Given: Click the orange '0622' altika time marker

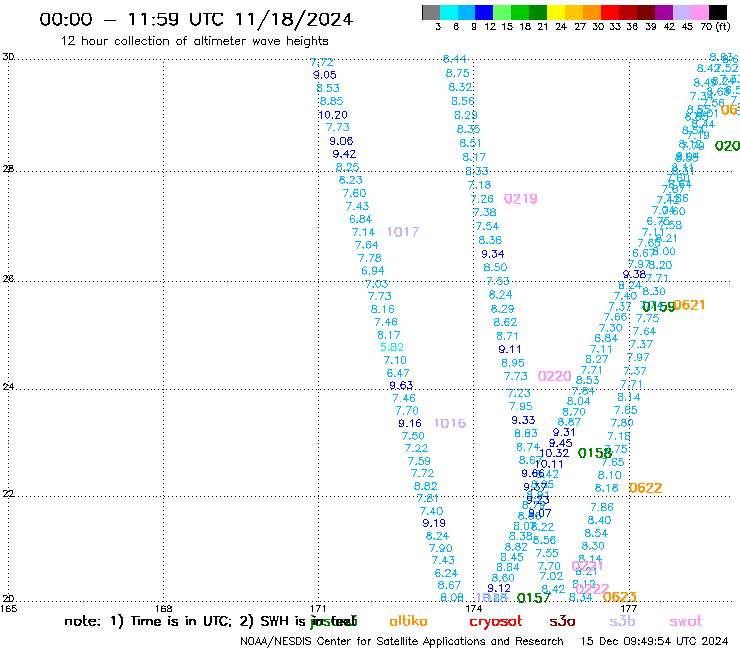Looking at the screenshot, I should 646,488.
